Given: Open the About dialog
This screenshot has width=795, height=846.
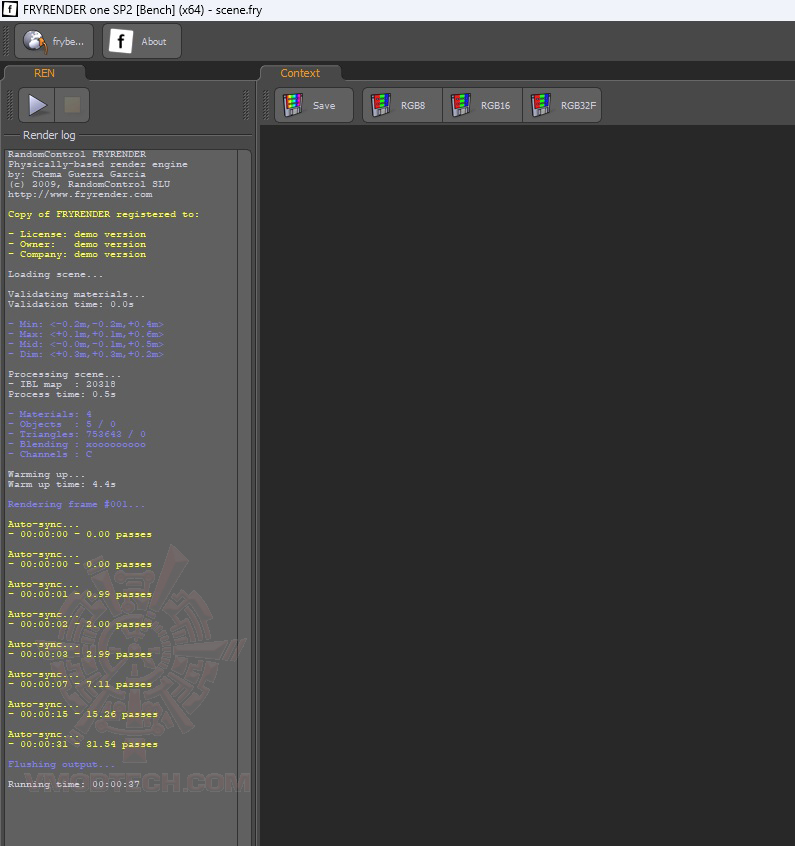Looking at the screenshot, I should click(x=142, y=41).
